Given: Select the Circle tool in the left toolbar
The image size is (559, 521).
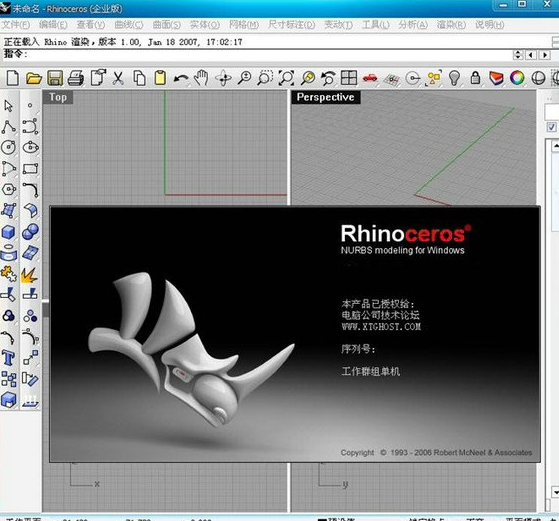Looking at the screenshot, I should tap(9, 147).
